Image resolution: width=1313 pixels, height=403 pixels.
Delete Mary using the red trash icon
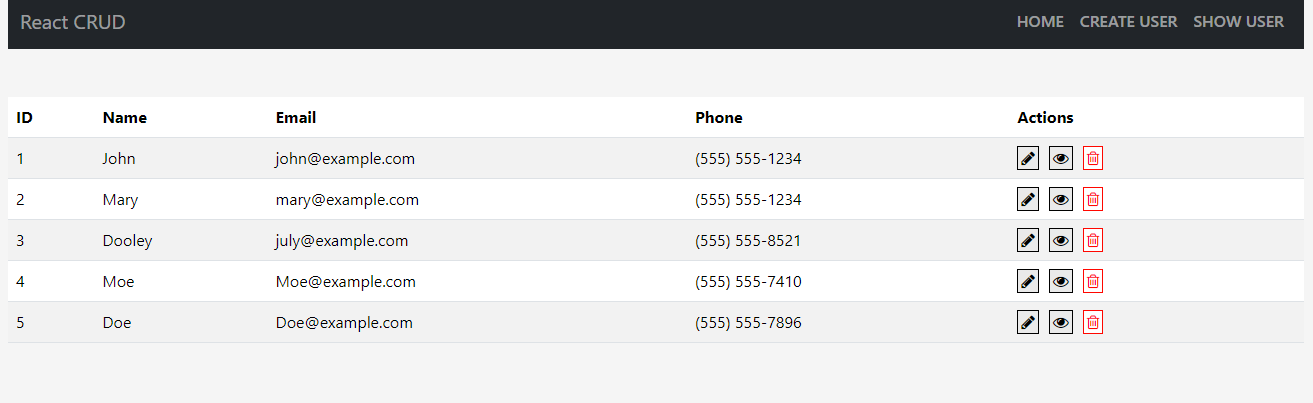point(1093,199)
